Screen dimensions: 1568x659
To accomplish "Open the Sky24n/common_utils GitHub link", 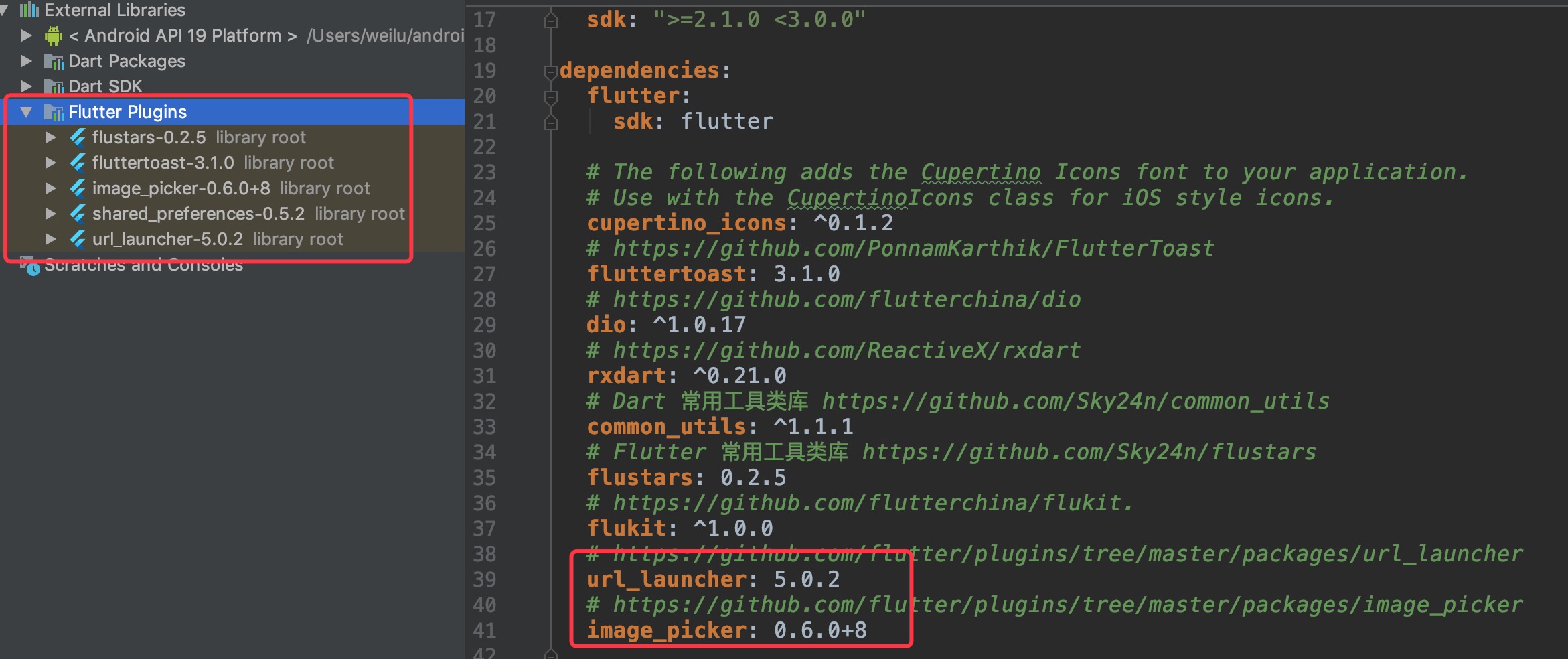I will 1076,401.
